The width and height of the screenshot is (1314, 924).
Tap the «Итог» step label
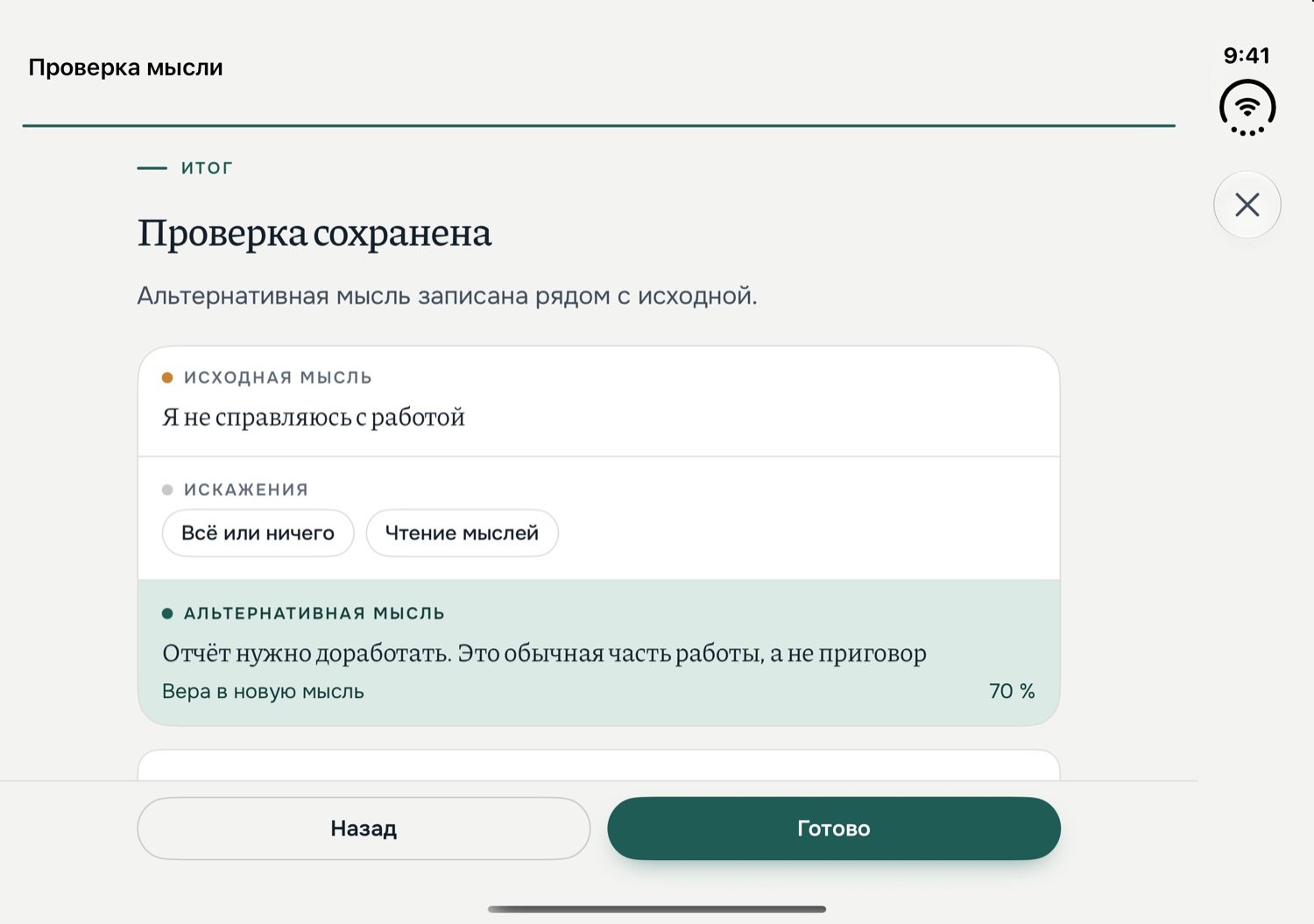[207, 168]
